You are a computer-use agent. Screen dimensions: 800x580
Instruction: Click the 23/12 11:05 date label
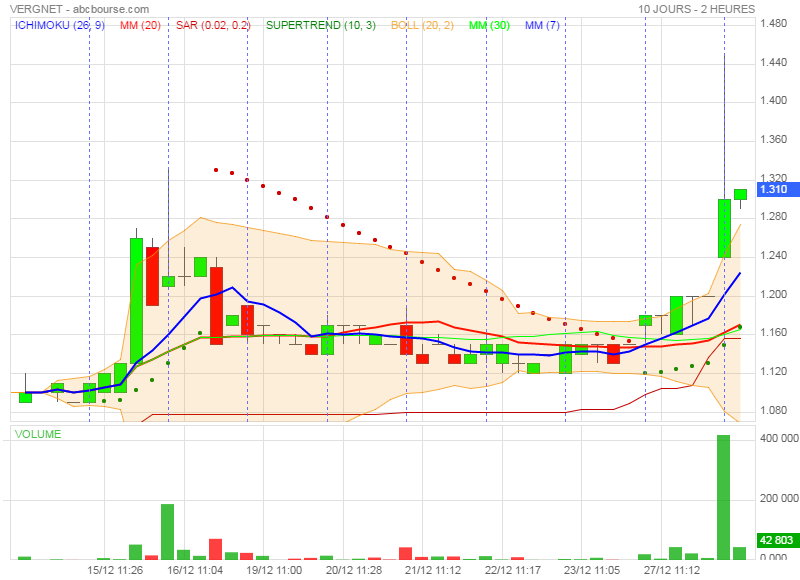click(x=592, y=570)
